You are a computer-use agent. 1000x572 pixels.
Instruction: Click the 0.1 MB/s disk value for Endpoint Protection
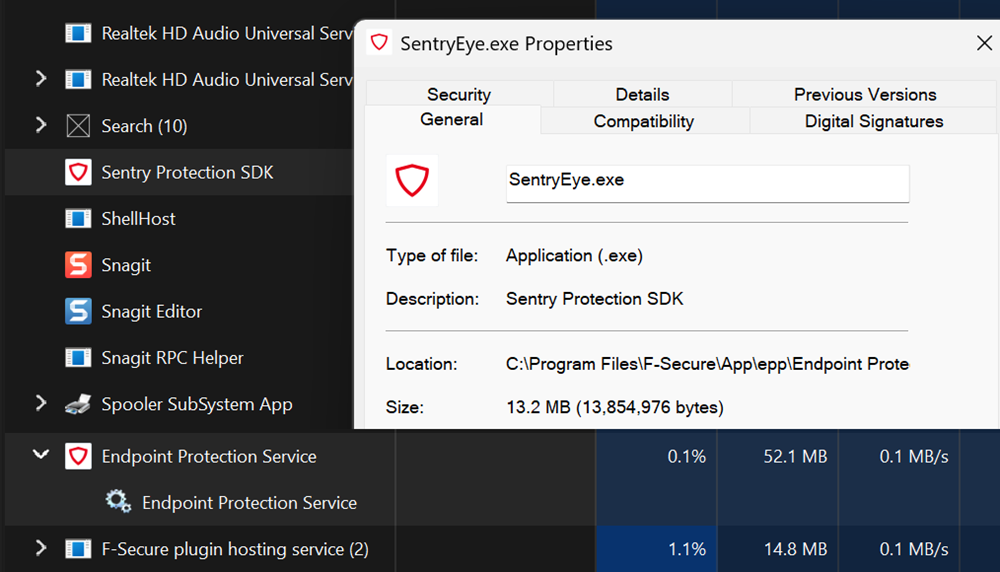[913, 457]
